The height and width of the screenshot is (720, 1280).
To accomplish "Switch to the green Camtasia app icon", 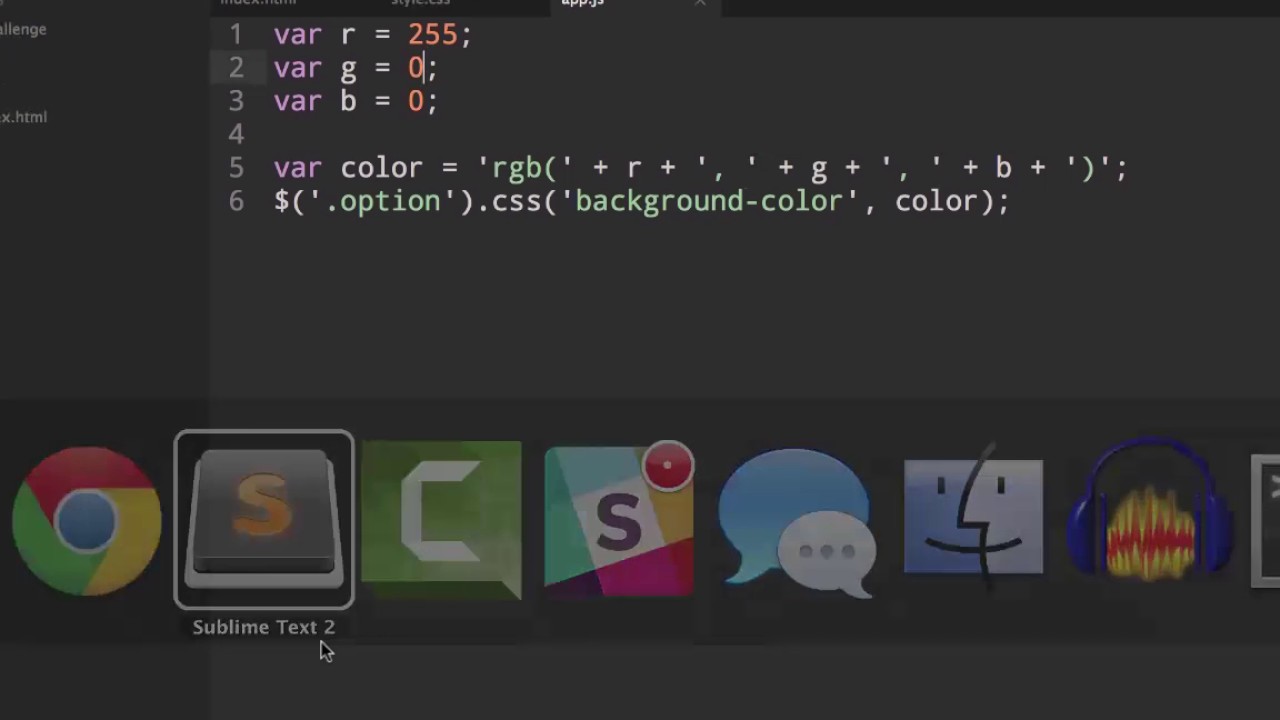I will click(441, 519).
